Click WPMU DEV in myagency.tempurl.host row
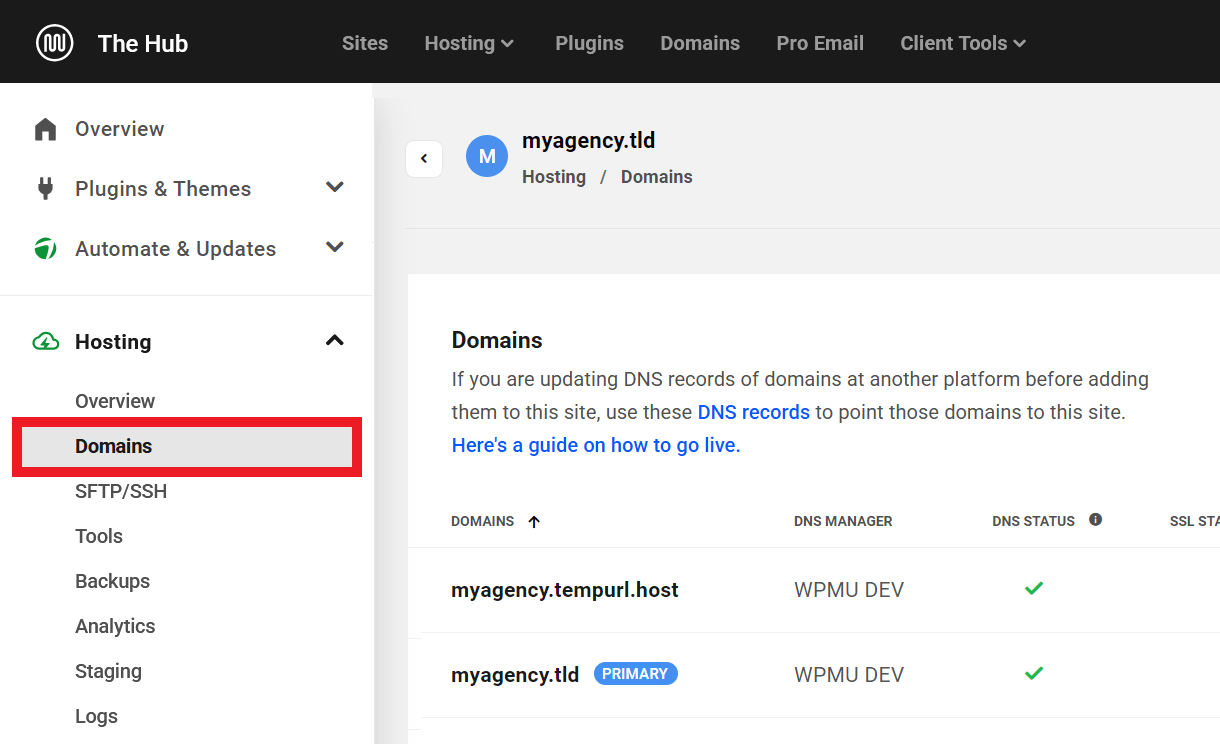 849,590
